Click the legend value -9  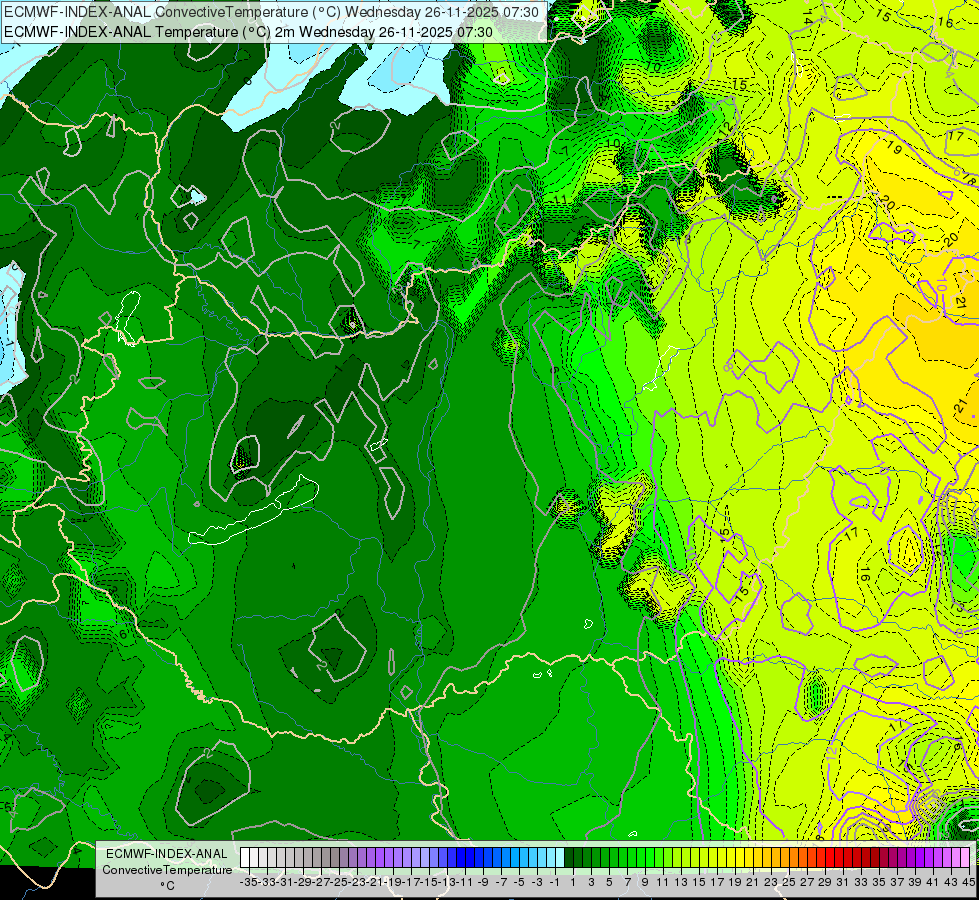(483, 882)
